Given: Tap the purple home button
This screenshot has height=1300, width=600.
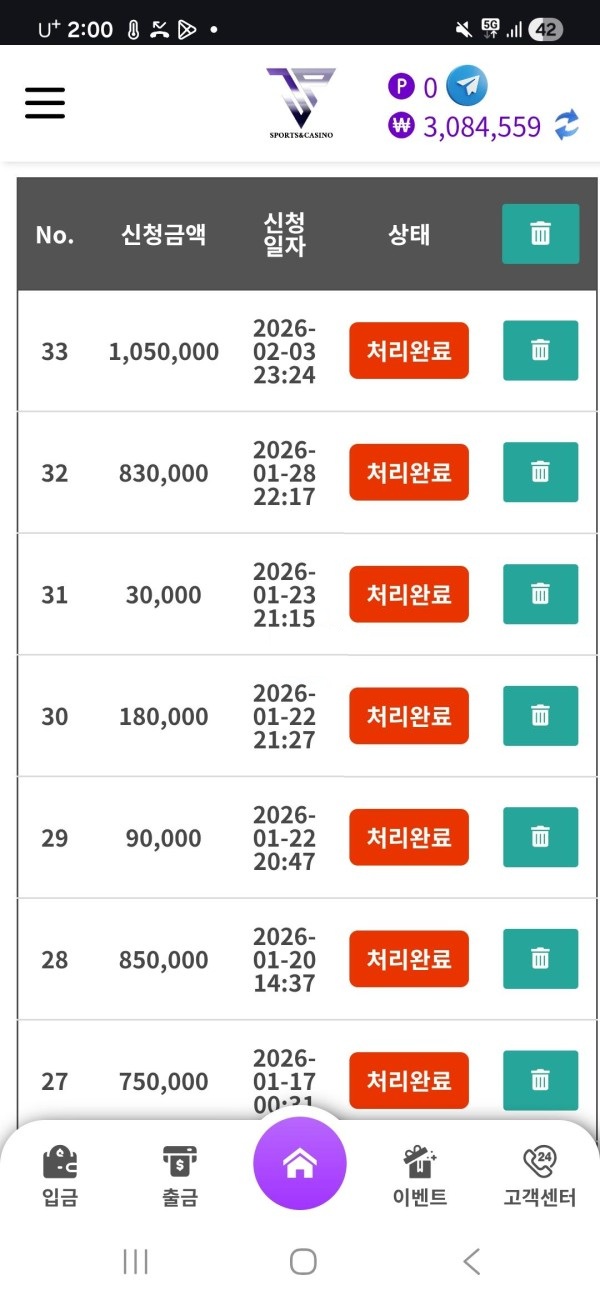Looking at the screenshot, I should 300,1163.
